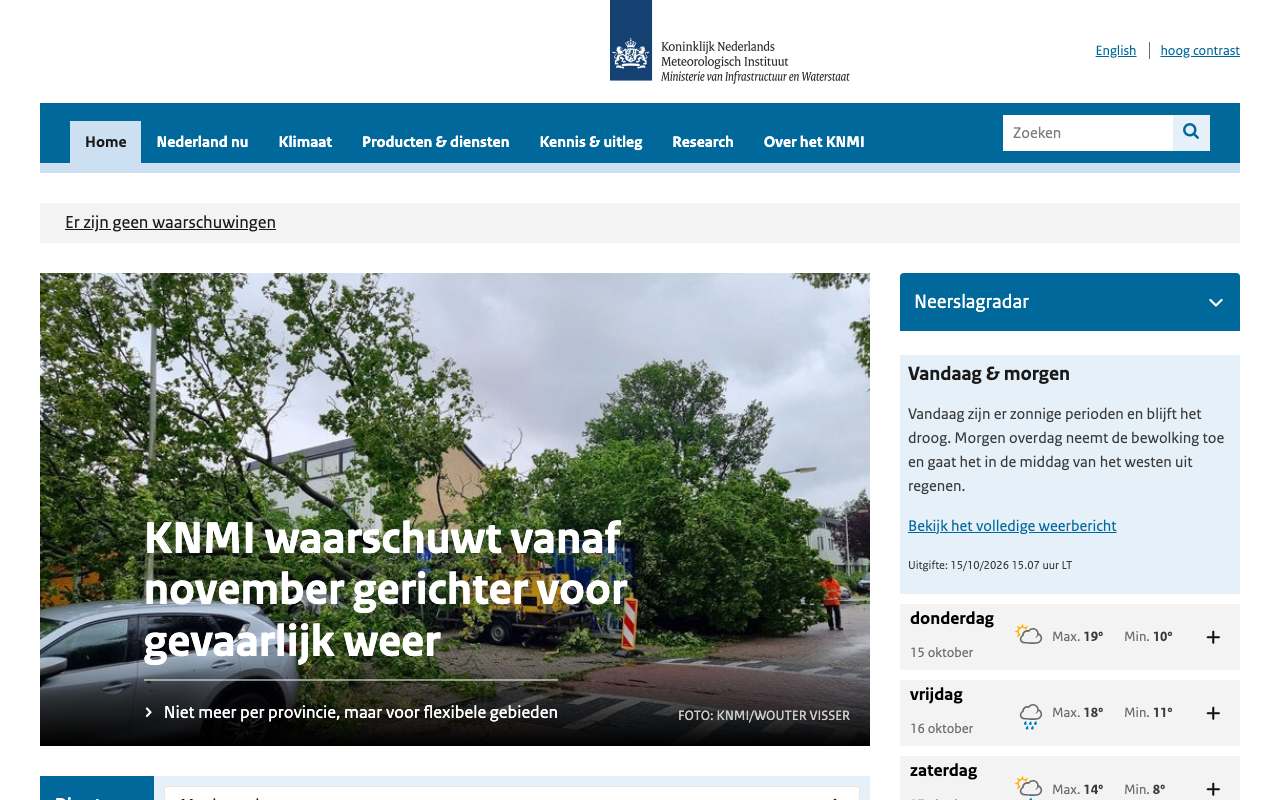1280x800 pixels.
Task: Open 'Er zijn geen waarschuwingen' link
Action: (170, 222)
